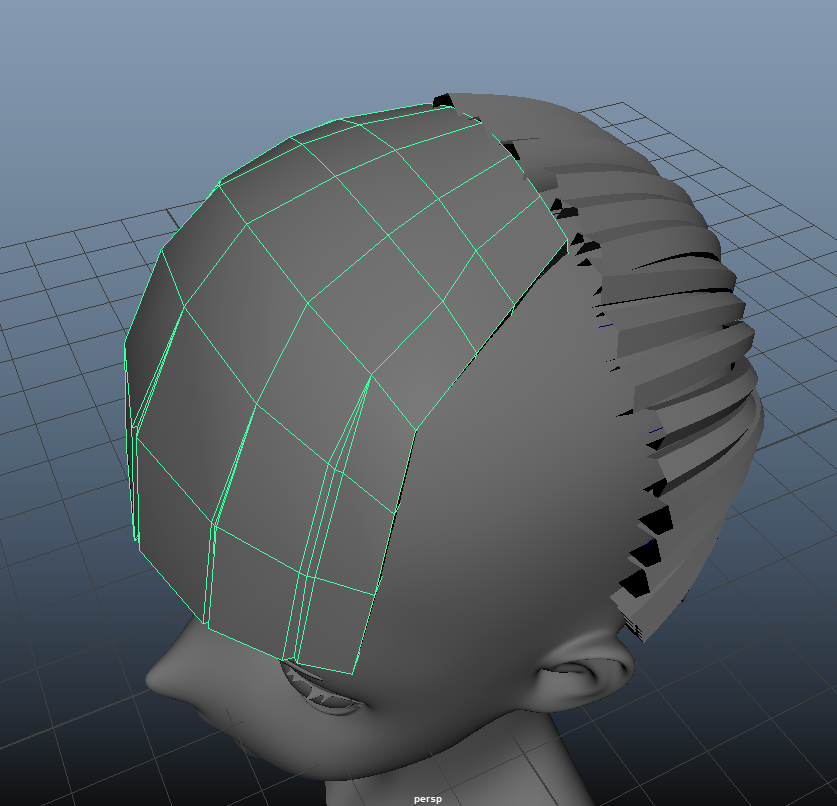Viewport: 837px width, 806px height.
Task: Click the character's open mouth with teeth
Action: [320, 689]
